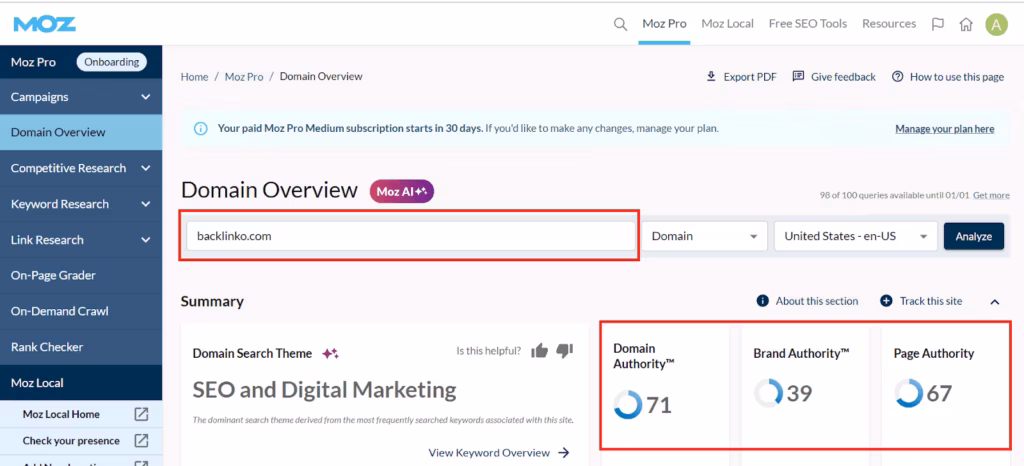Open the home icon in header
Screen dimensions: 1024x466
(x=965, y=24)
